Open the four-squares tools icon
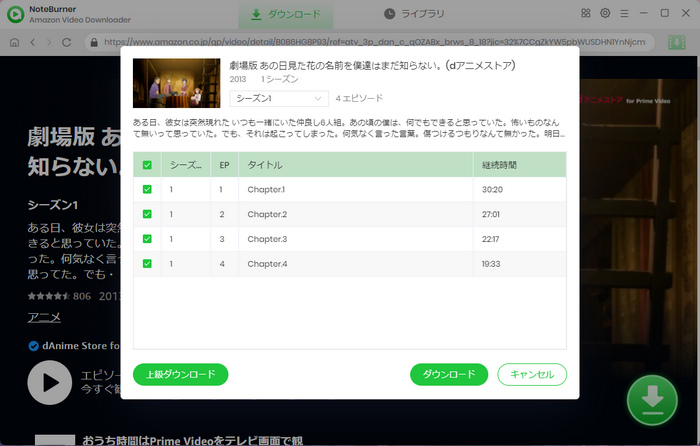Screen dimensions: 700x446 (586, 13)
